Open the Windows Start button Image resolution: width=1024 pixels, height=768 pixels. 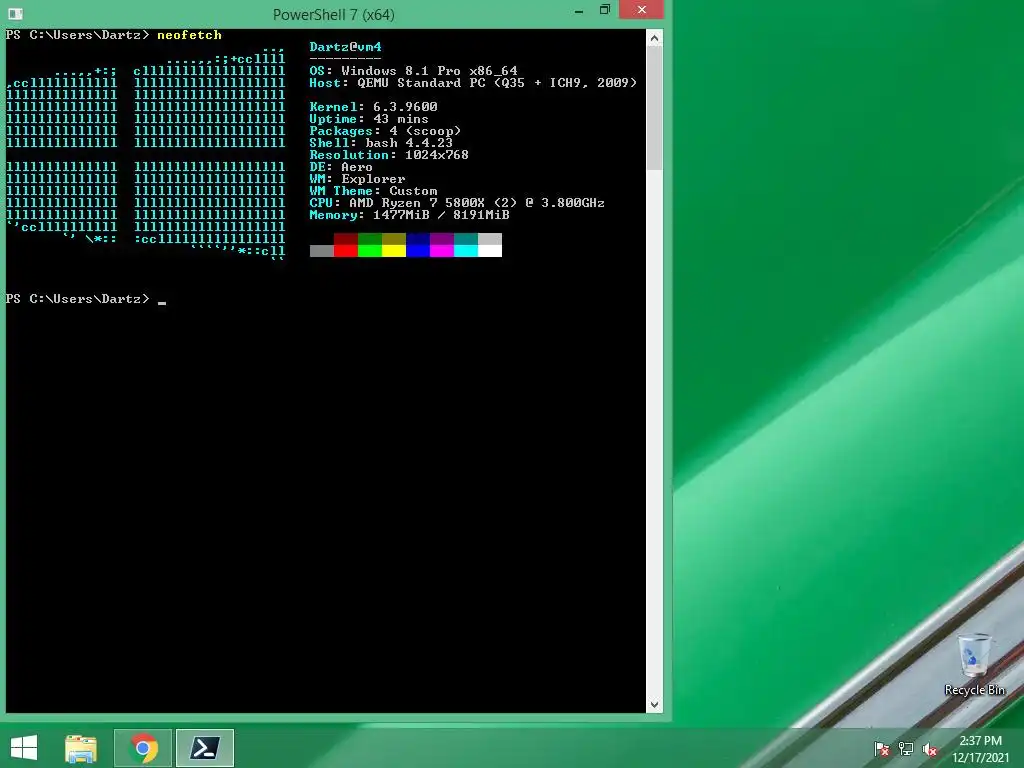(x=24, y=748)
